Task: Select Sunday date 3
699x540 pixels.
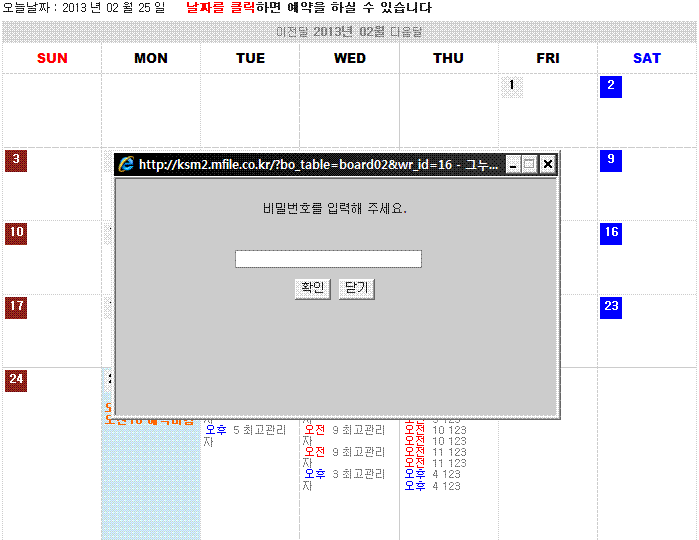Action: [x=16, y=161]
